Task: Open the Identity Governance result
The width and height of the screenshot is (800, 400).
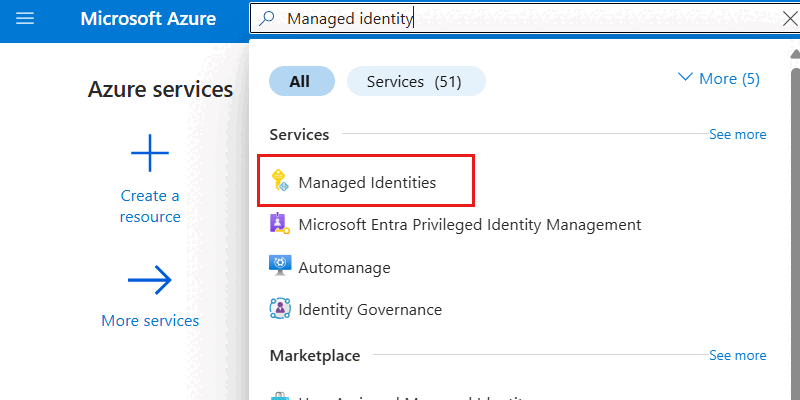Action: (x=370, y=309)
